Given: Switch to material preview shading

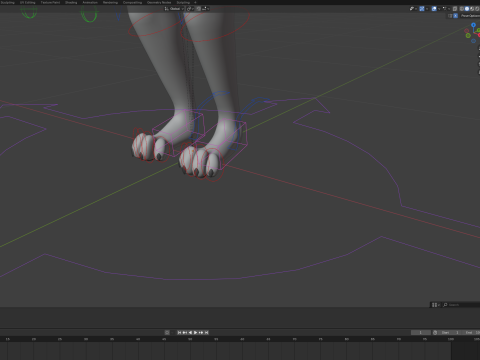Looking at the screenshot, I should coord(472,9).
